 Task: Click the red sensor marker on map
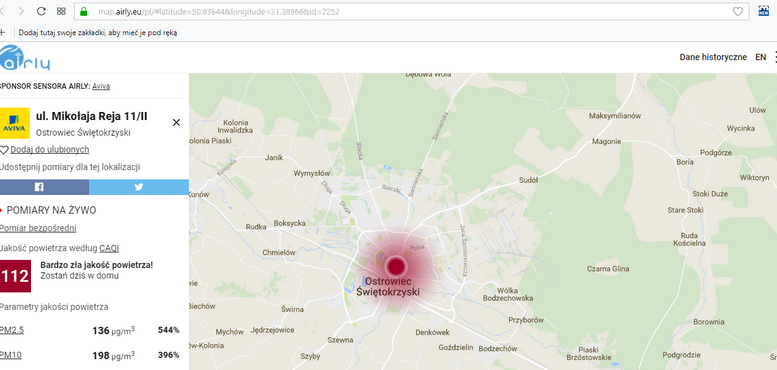pos(395,266)
